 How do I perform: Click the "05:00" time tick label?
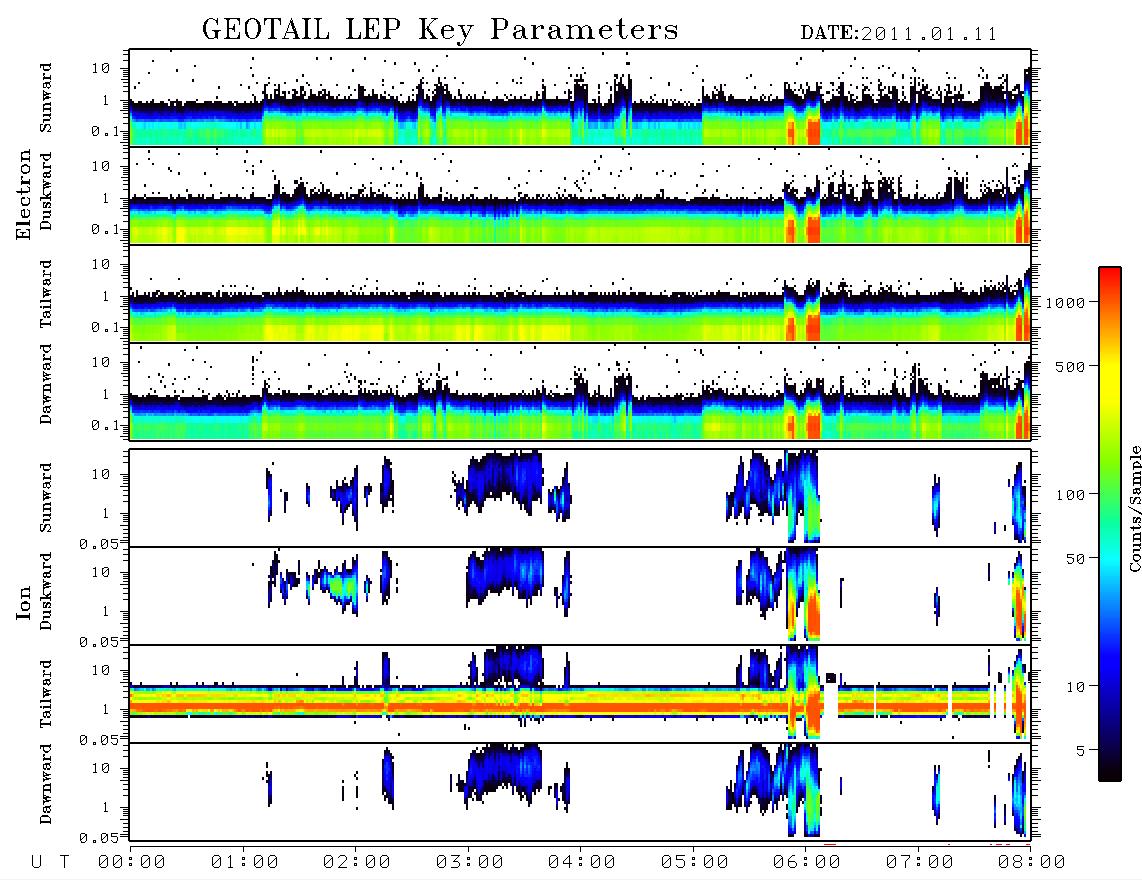point(695,863)
